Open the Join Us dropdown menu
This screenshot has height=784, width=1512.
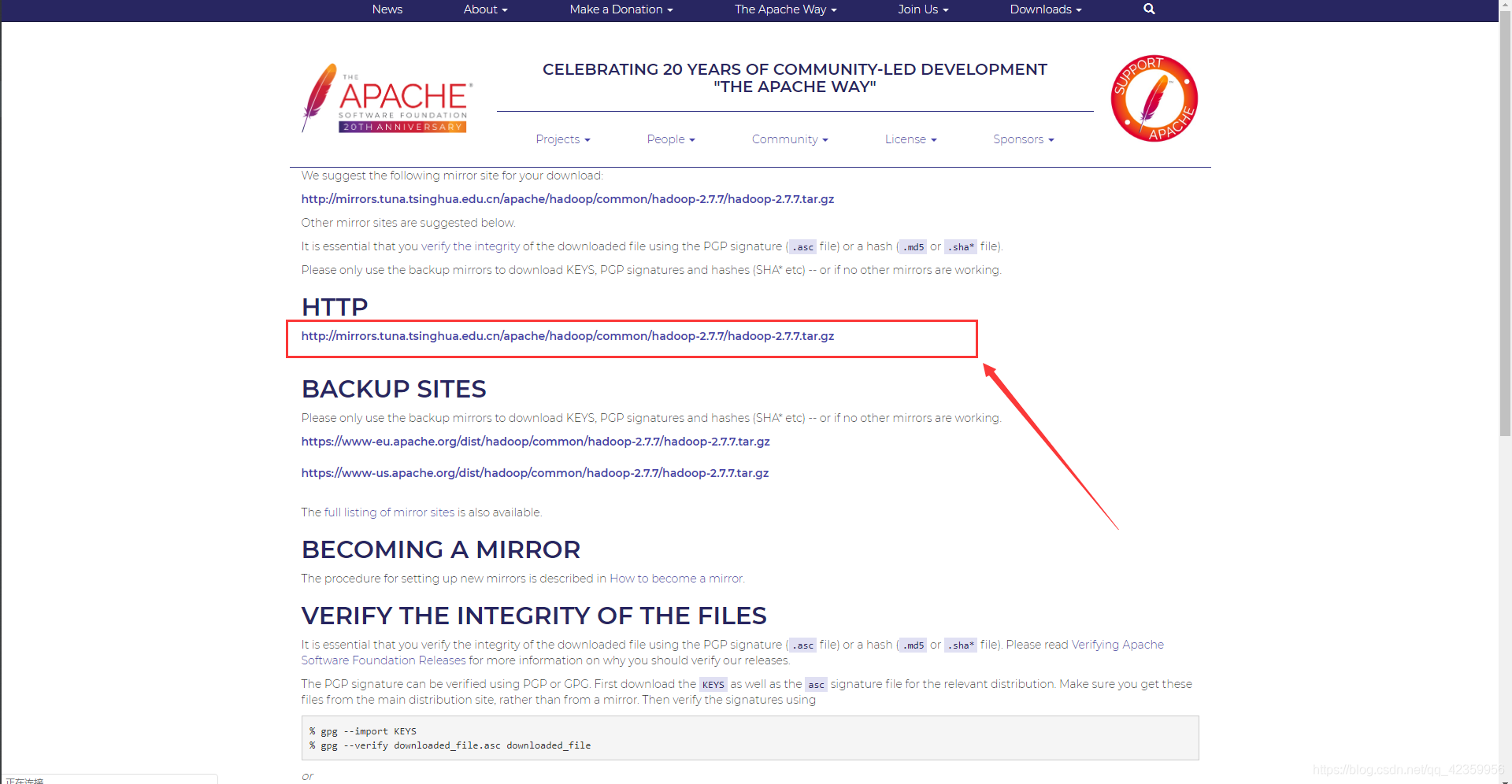923,9
